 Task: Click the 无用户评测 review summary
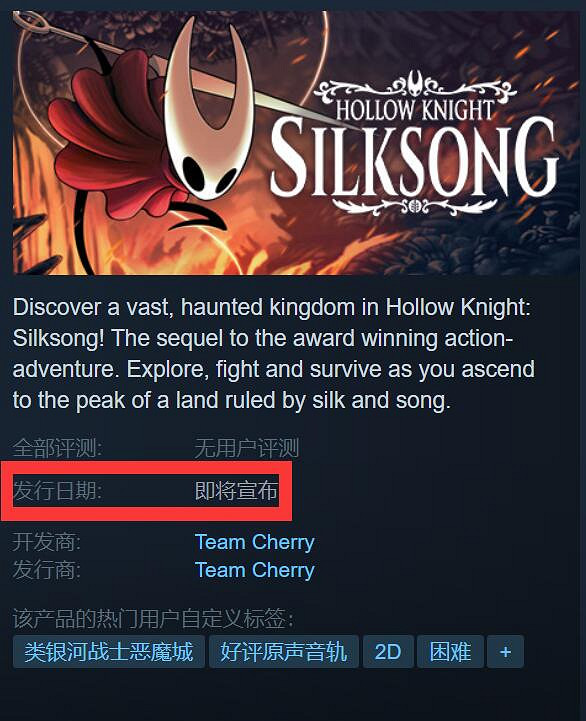tap(247, 448)
